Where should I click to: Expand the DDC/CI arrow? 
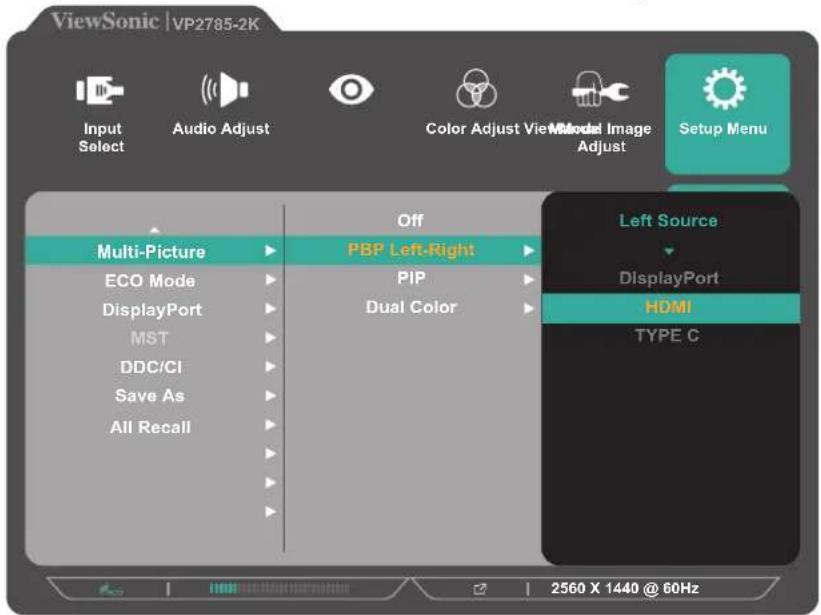pos(270,366)
